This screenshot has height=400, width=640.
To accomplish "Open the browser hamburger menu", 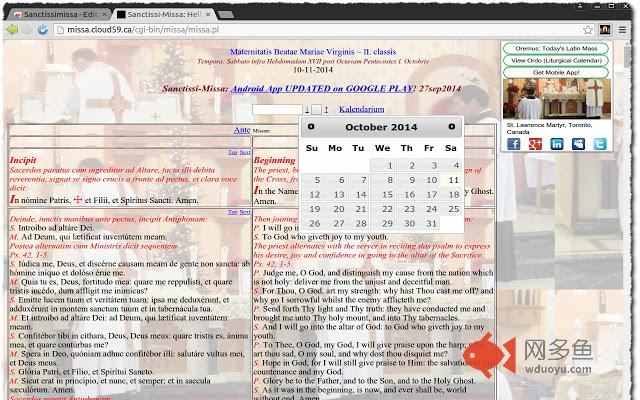I will (x=622, y=29).
